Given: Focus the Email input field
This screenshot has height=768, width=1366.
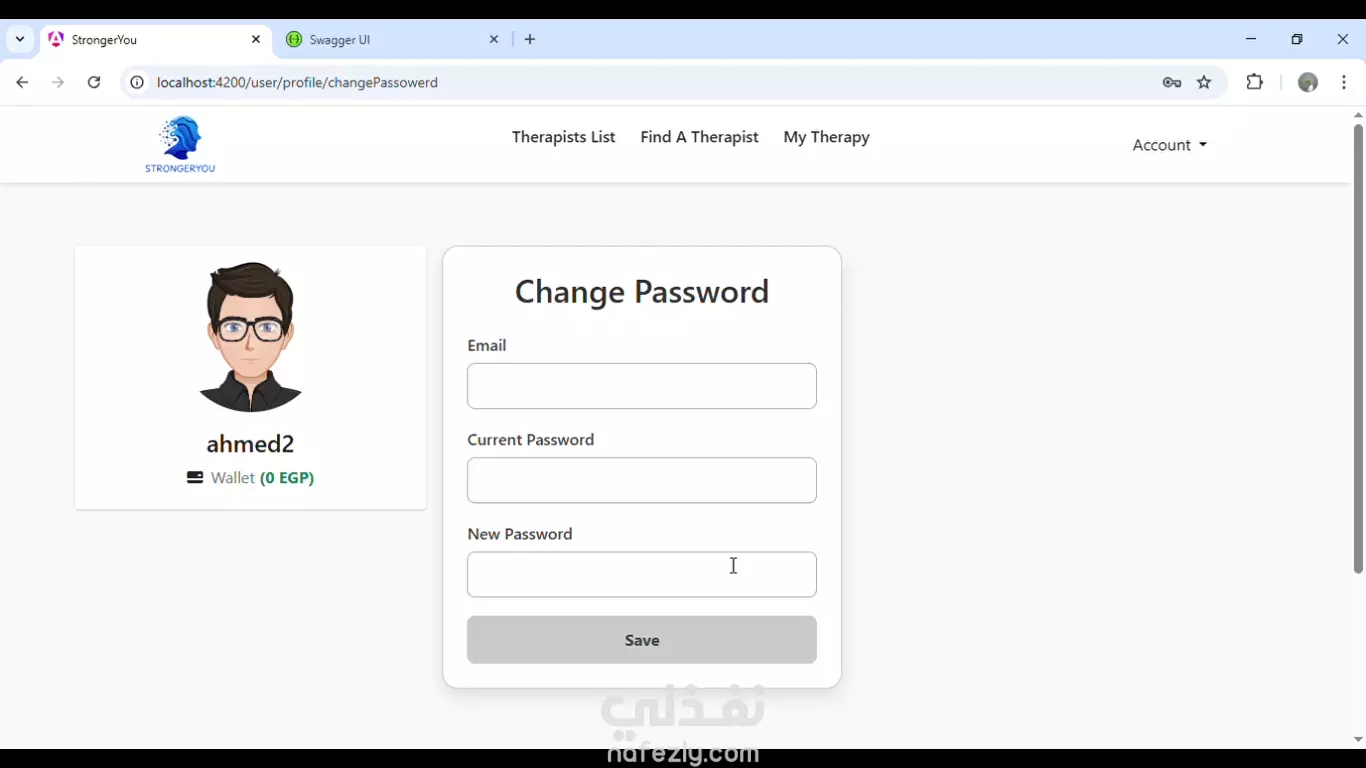Looking at the screenshot, I should pos(642,386).
